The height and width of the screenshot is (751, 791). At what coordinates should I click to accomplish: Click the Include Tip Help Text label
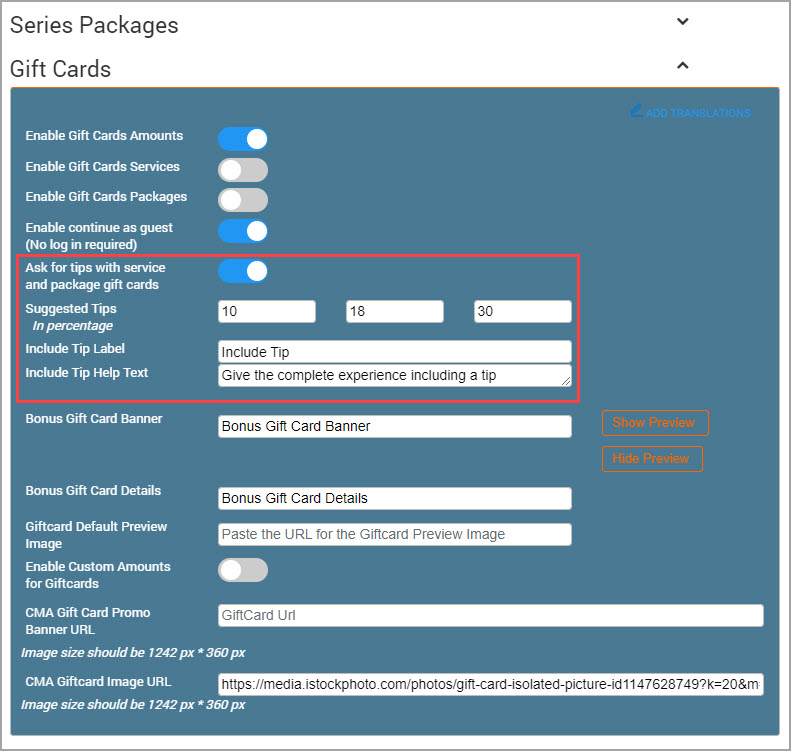(87, 373)
